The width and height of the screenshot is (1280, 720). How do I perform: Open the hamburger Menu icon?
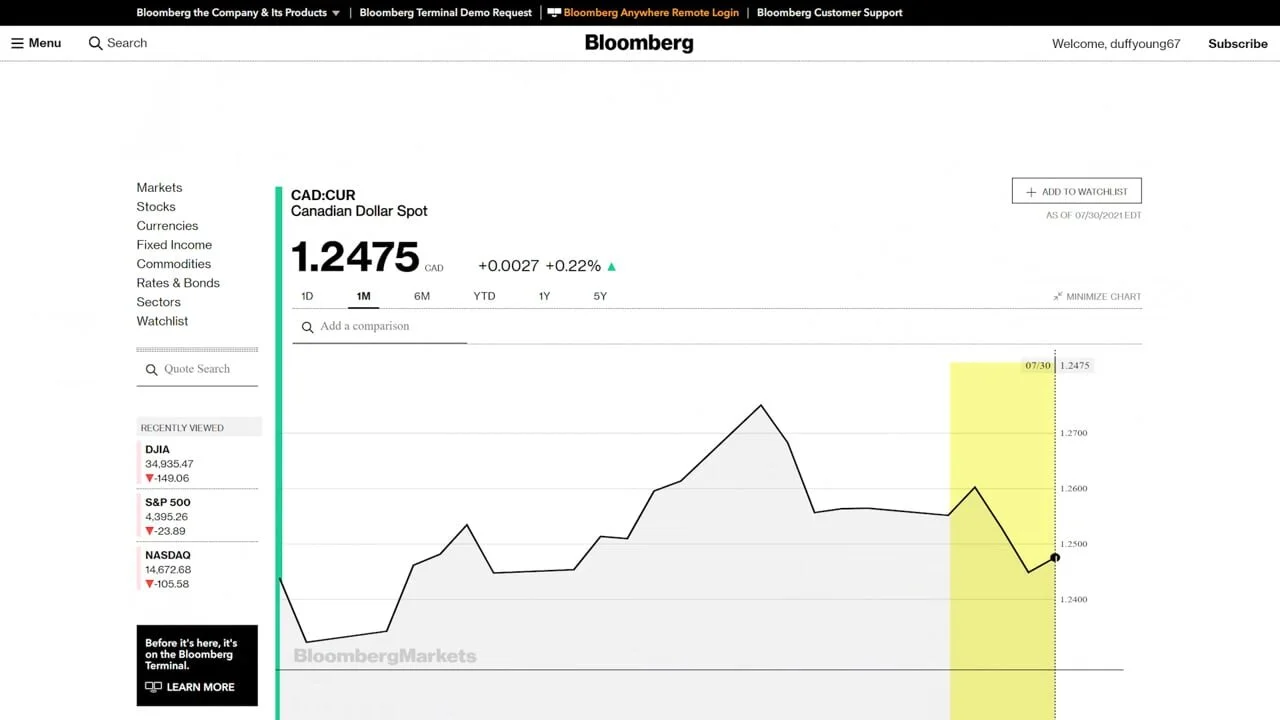coord(17,43)
